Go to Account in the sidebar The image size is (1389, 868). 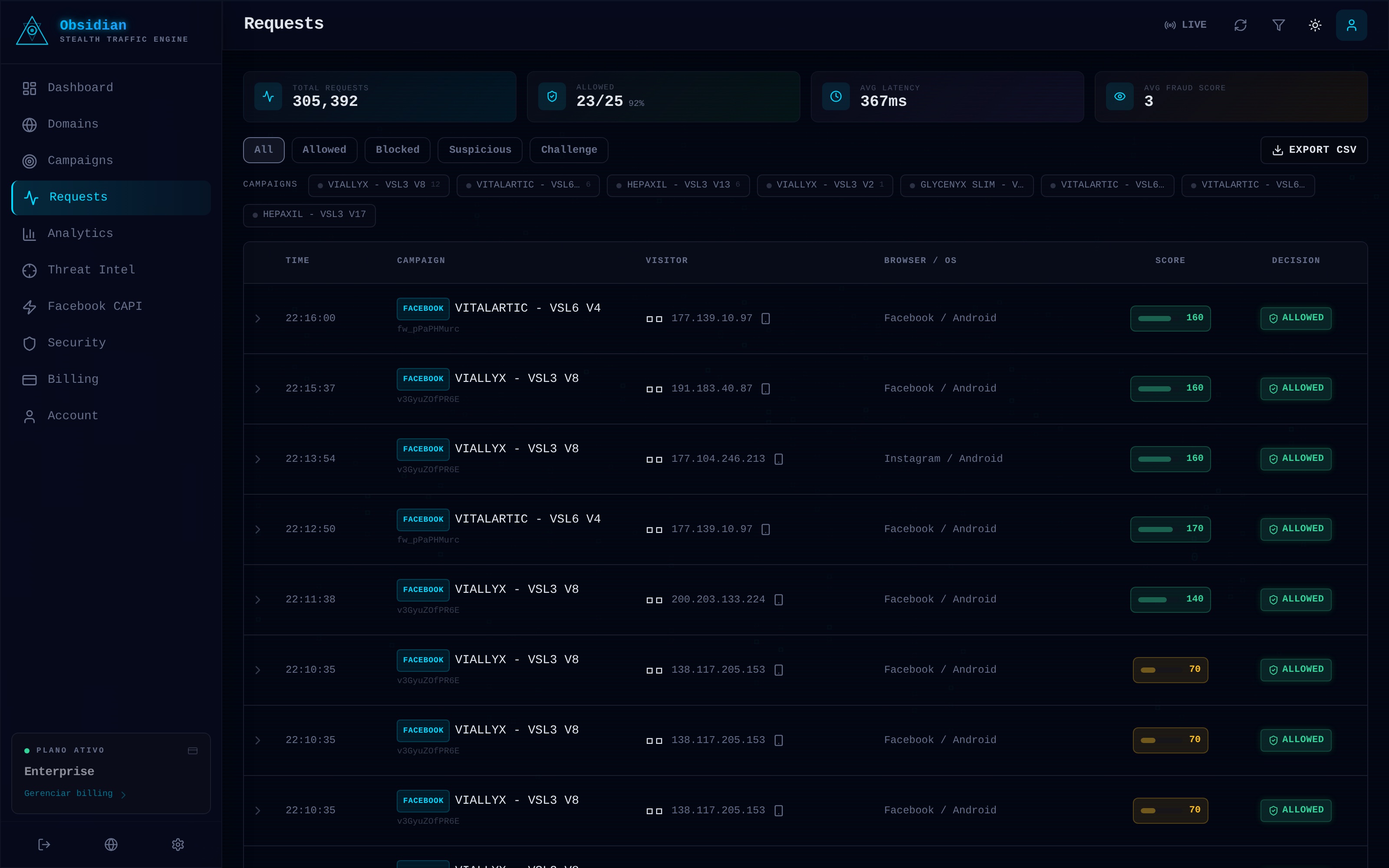[x=112, y=416]
